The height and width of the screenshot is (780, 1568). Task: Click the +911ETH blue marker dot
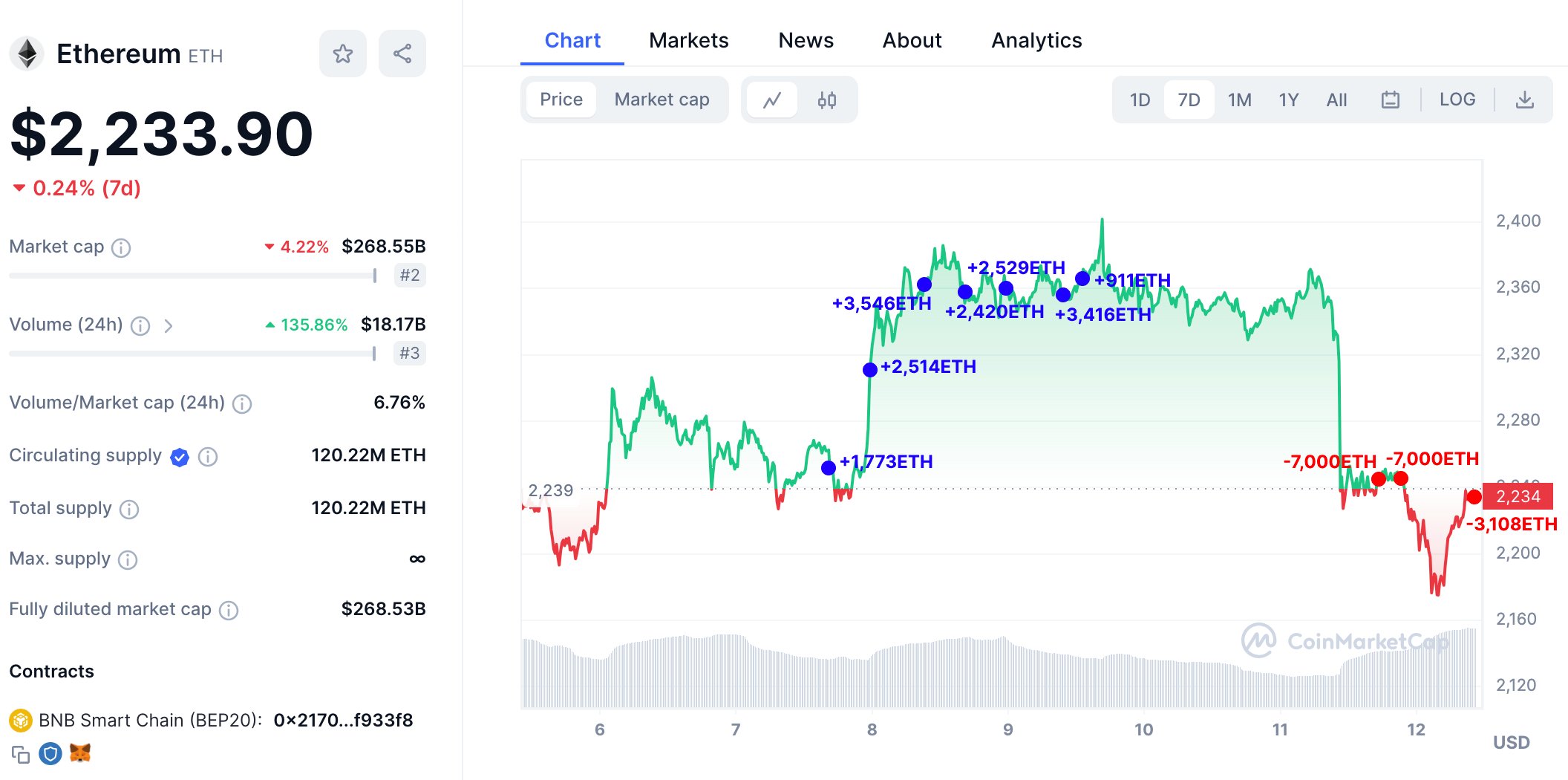click(x=1082, y=279)
